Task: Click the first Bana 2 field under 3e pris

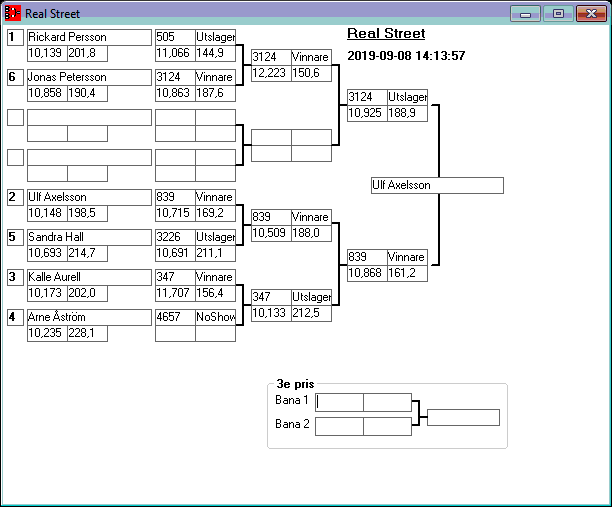Action: point(339,426)
